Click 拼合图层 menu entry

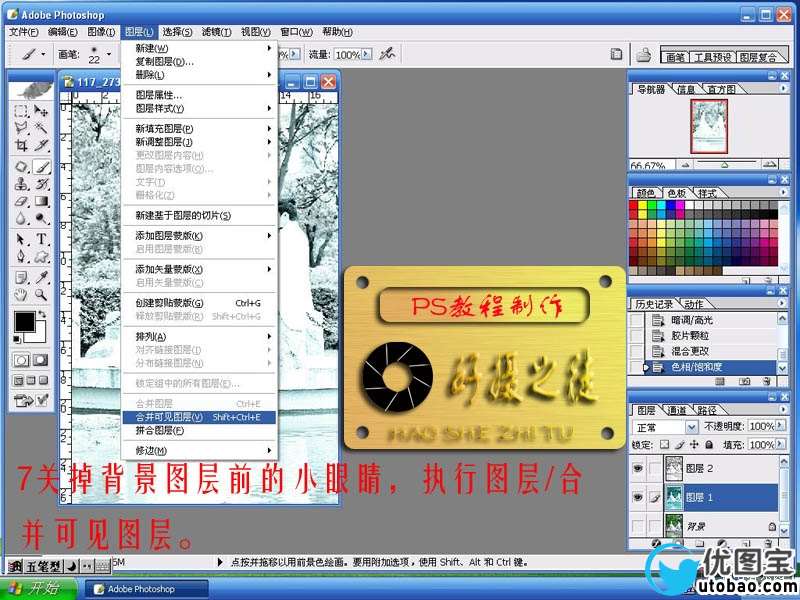(x=199, y=431)
